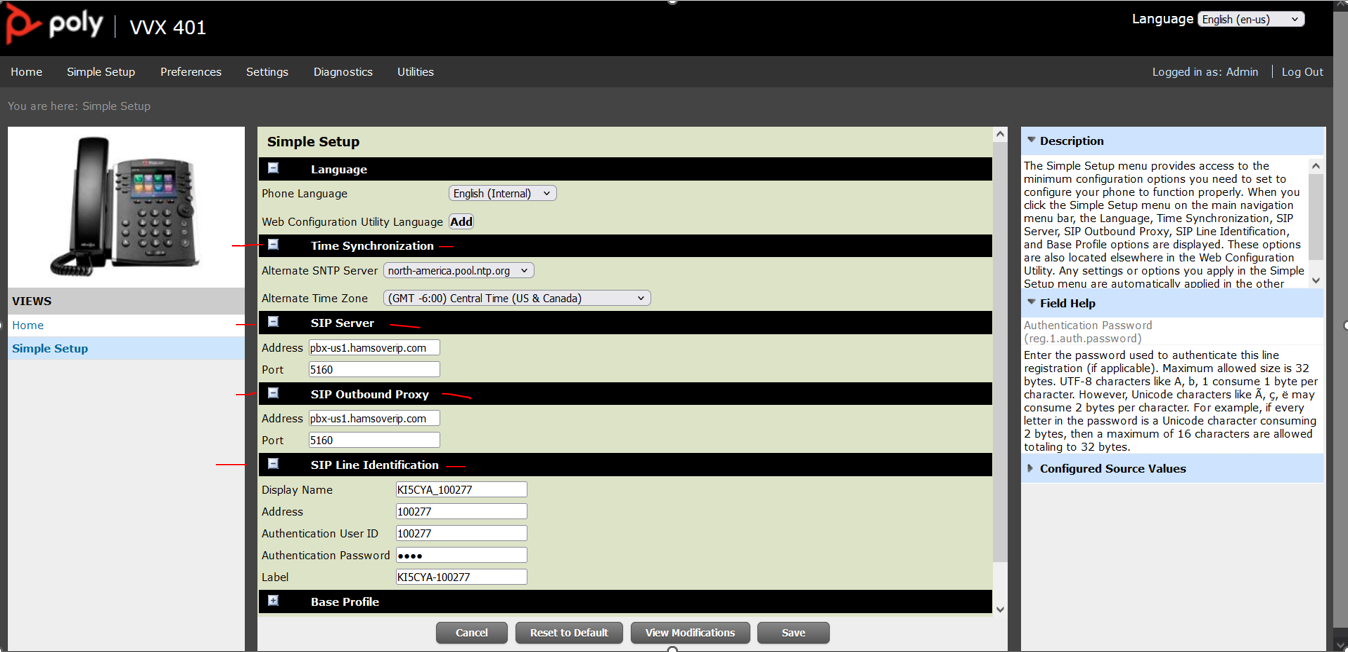The image size is (1348, 652).
Task: Click the Save button
Action: point(793,633)
